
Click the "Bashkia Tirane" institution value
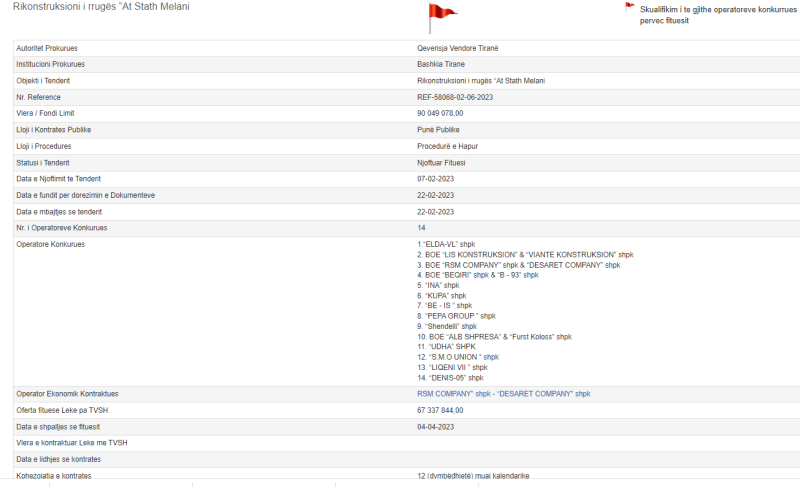[440, 64]
